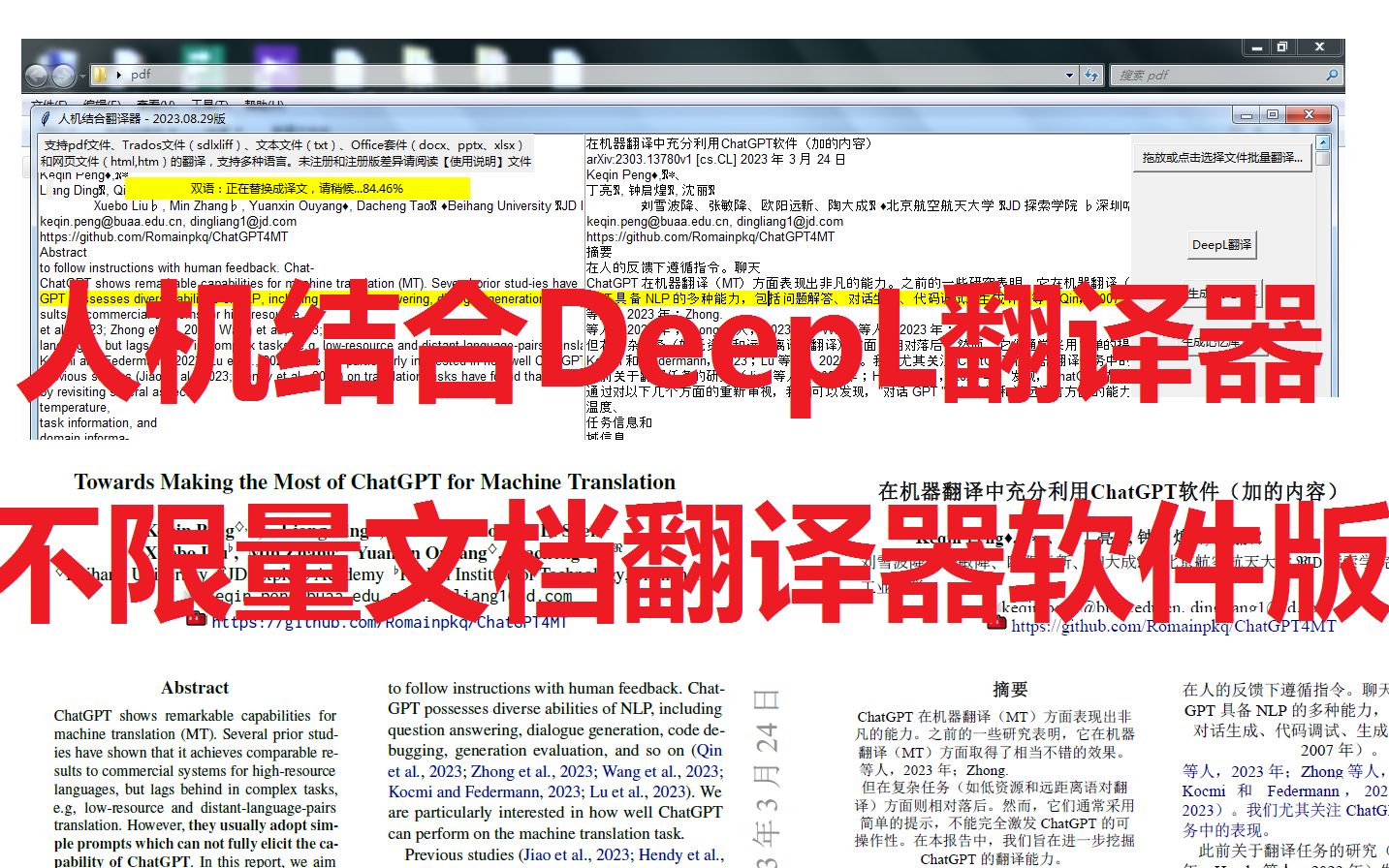Click the scrollbar up arrow in translator window
Image resolution: width=1389 pixels, height=868 pixels.
tap(1322, 141)
